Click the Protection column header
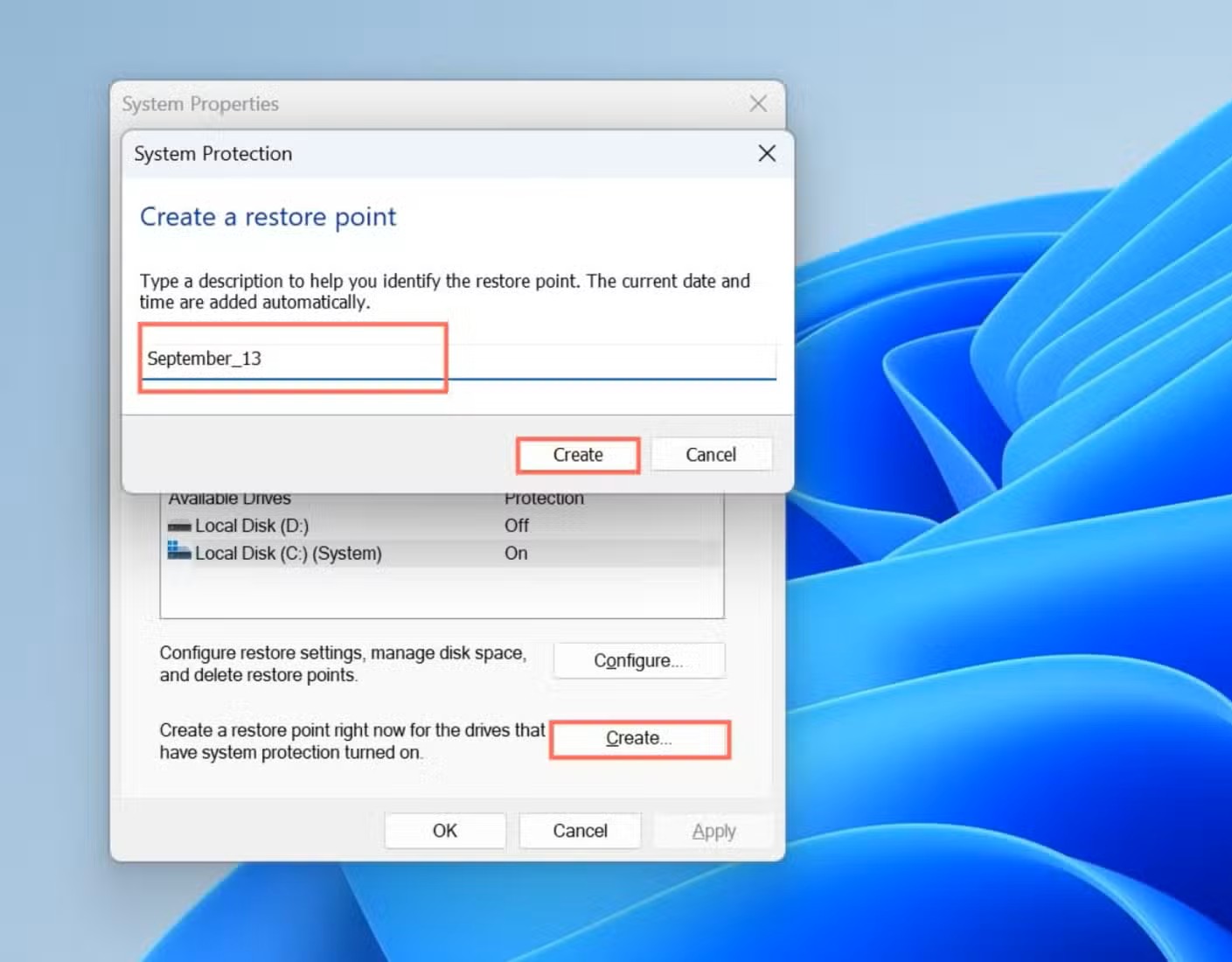 pyautogui.click(x=544, y=497)
